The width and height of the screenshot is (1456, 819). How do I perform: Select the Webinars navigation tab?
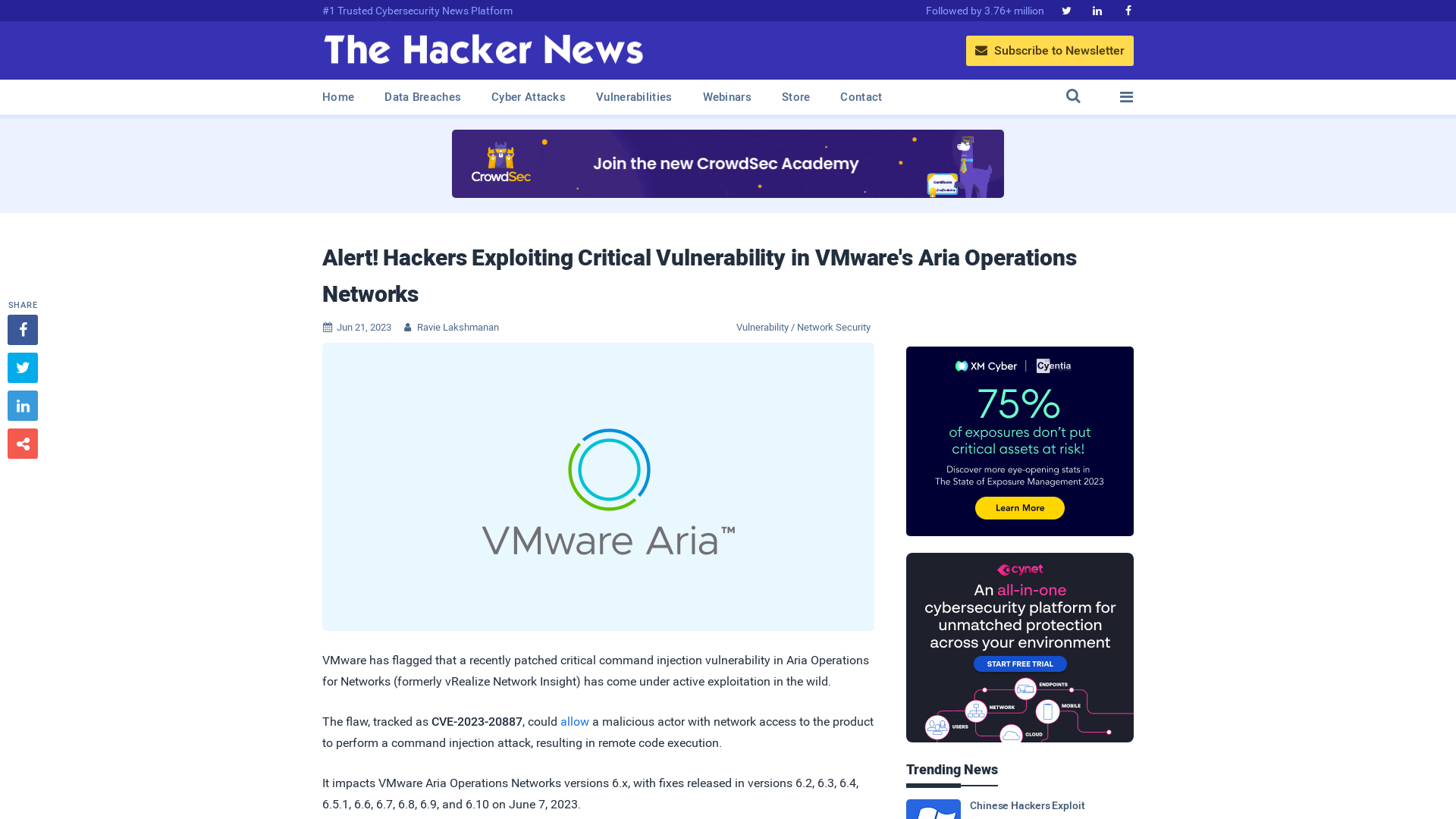point(727,97)
